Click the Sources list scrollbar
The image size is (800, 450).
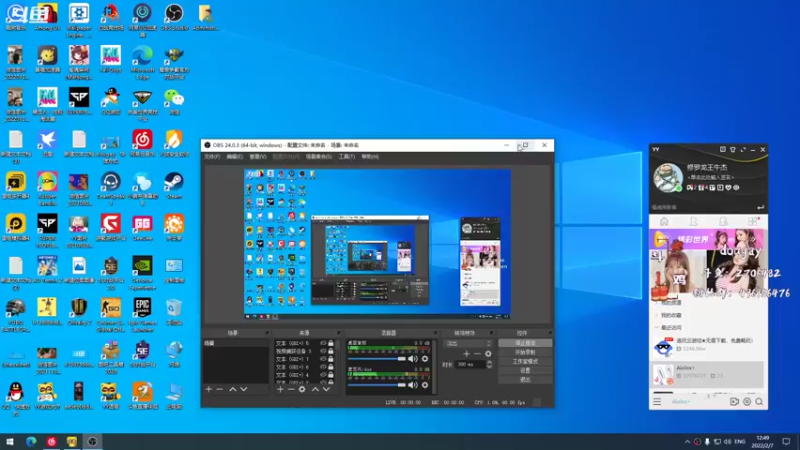point(338,361)
